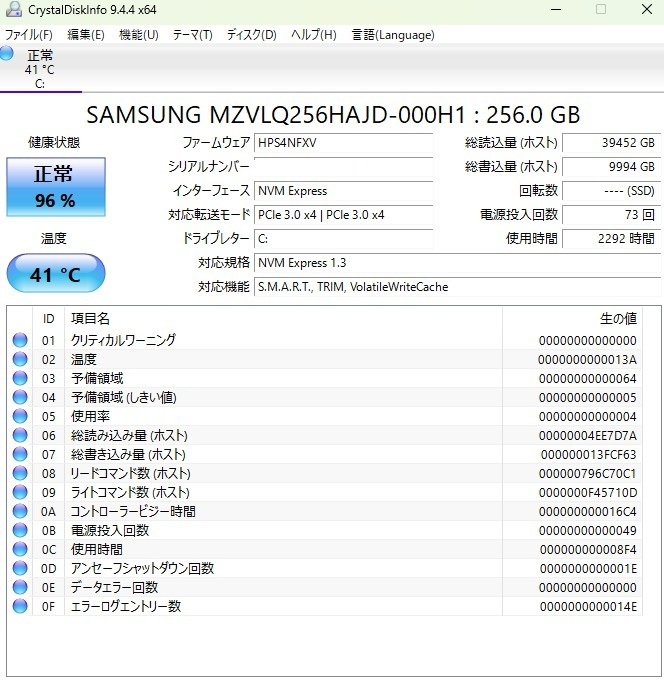664x682 pixels.
Task: Open the 編集(E) menu
Action: [86, 35]
